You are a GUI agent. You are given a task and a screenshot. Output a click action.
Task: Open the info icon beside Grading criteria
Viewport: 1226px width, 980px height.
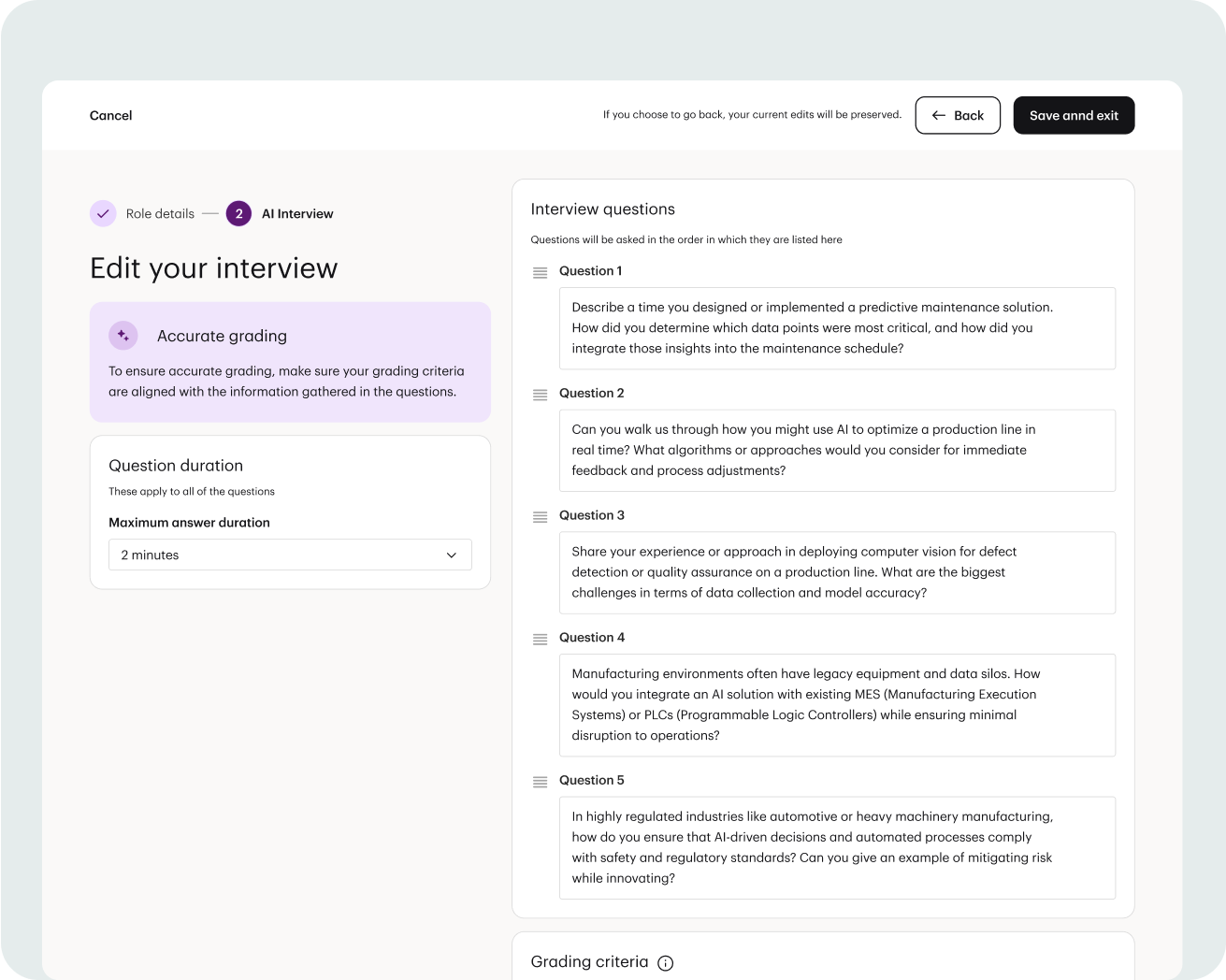point(665,962)
